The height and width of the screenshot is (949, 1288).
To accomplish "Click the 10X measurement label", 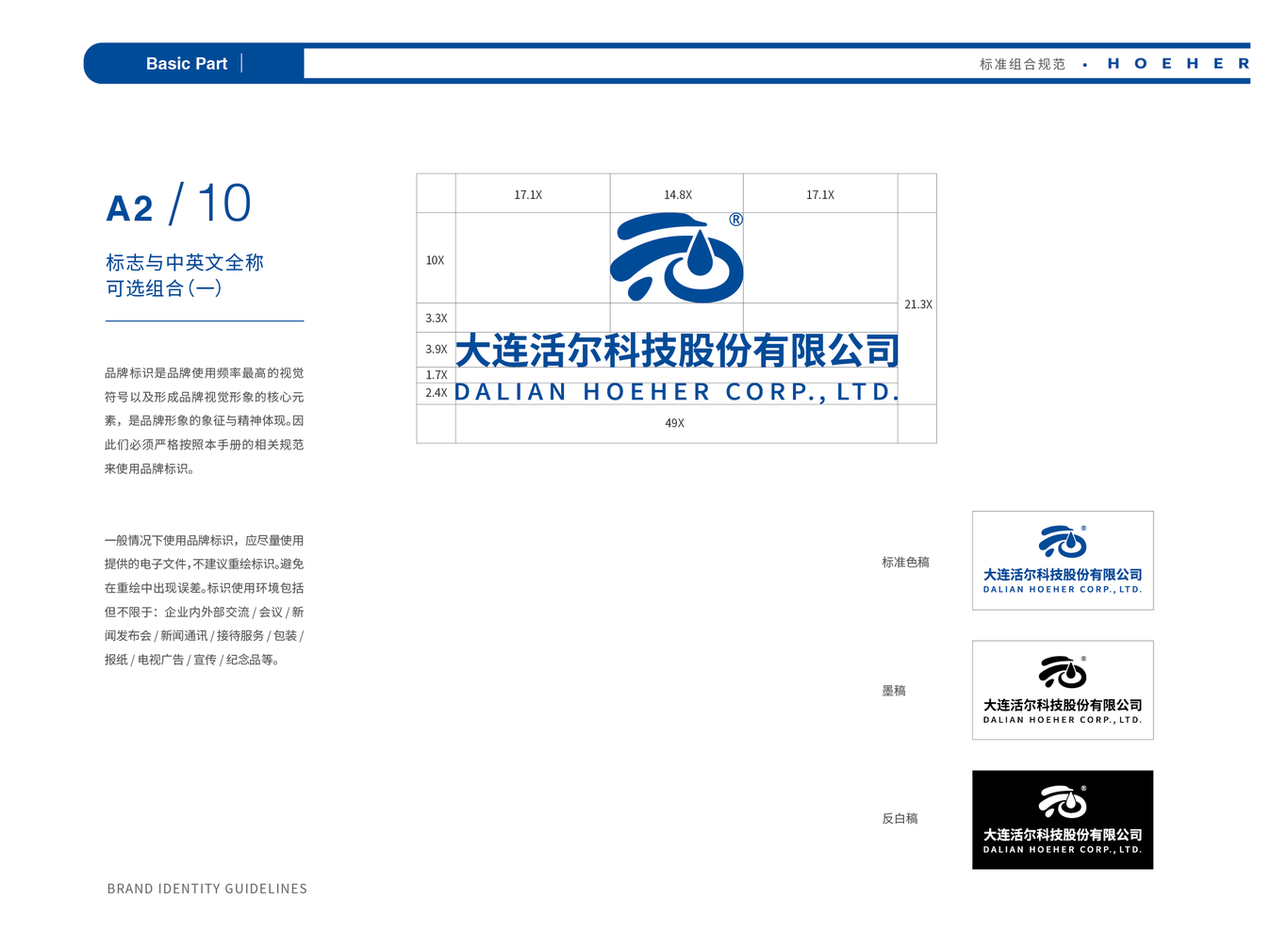I will point(435,260).
